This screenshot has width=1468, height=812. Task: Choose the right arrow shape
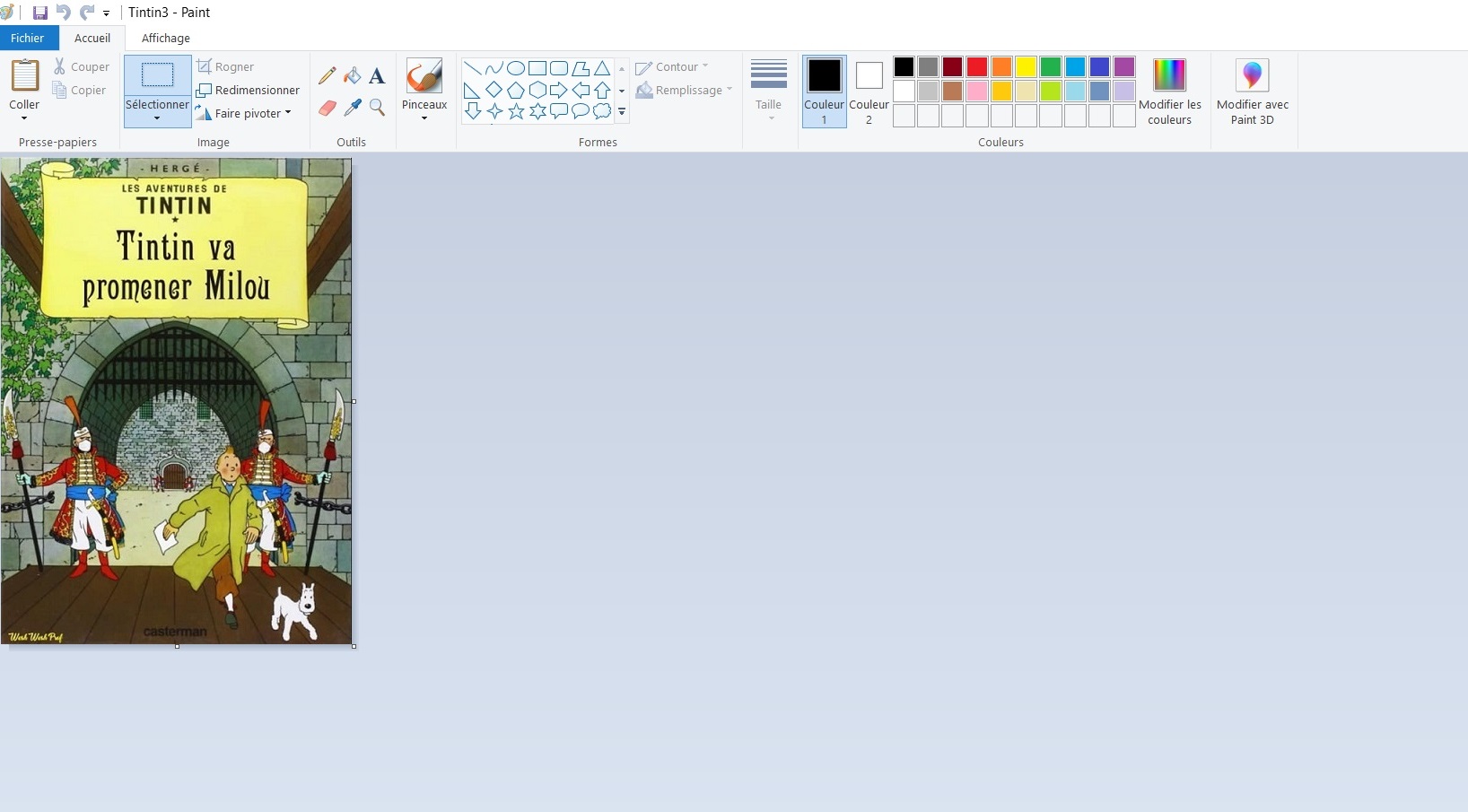coord(559,90)
